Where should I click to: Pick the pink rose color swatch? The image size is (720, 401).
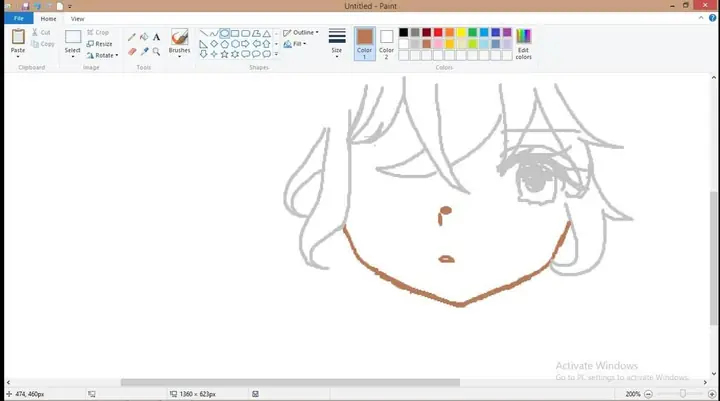438,44
